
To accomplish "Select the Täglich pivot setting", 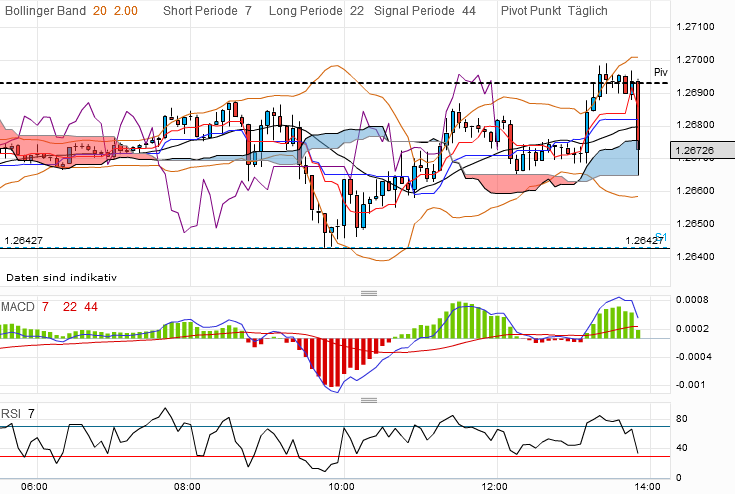I will [x=587, y=11].
